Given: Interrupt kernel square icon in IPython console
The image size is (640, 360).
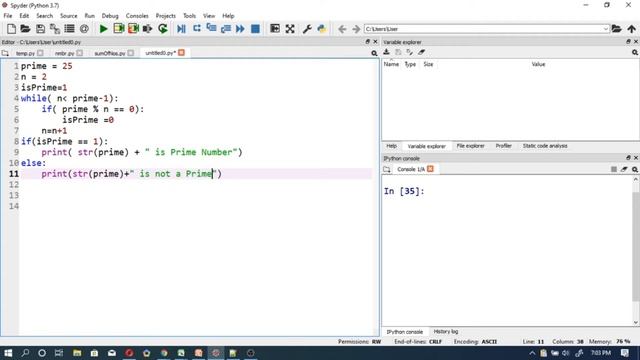Looking at the screenshot, I should click(x=613, y=169).
